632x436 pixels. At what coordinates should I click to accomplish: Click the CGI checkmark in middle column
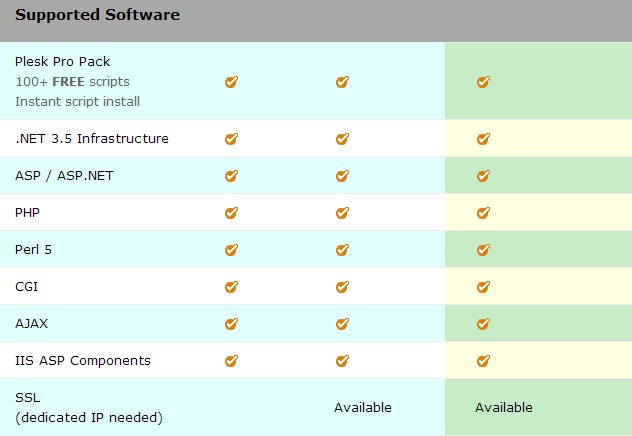pos(342,287)
